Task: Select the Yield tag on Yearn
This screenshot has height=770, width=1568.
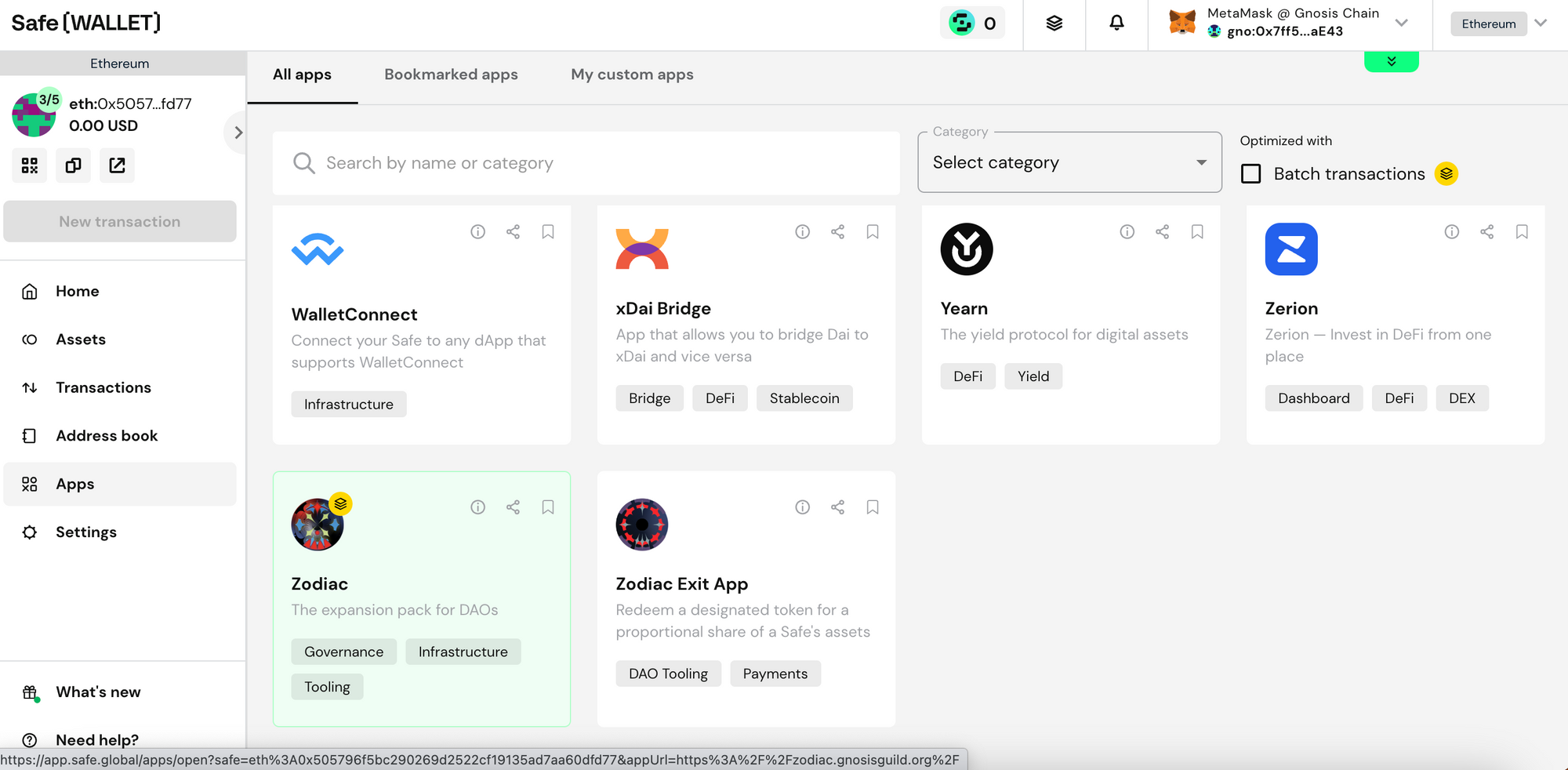Action: 1033,376
